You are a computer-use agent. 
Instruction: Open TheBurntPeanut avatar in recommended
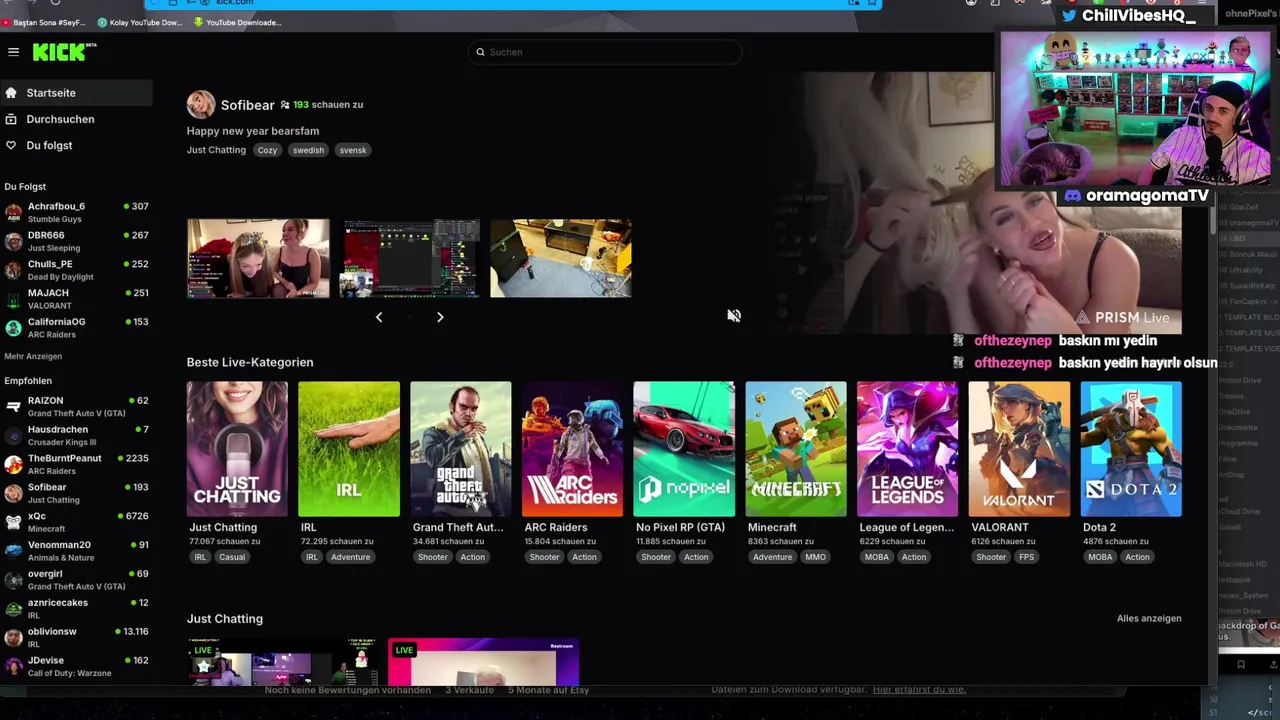(x=13, y=464)
